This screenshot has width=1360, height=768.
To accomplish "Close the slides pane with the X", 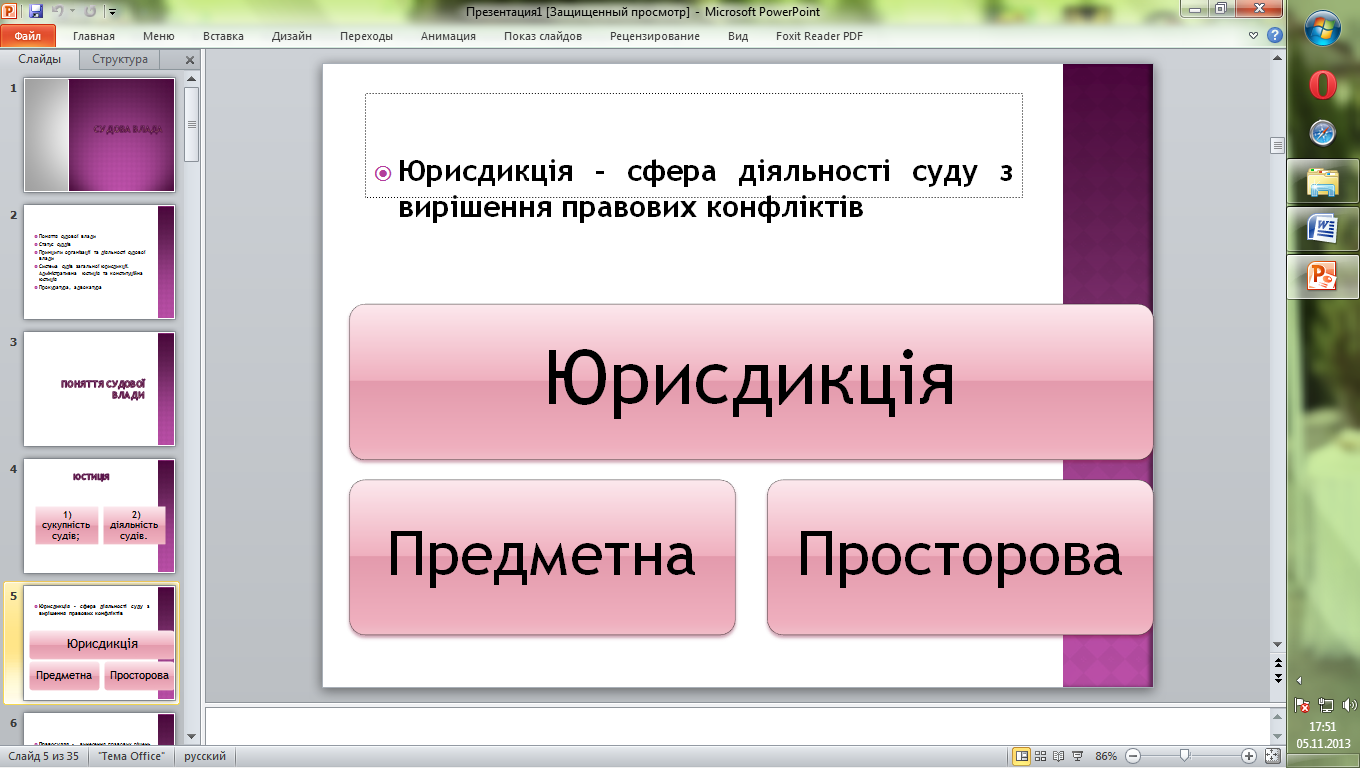I will coord(190,59).
